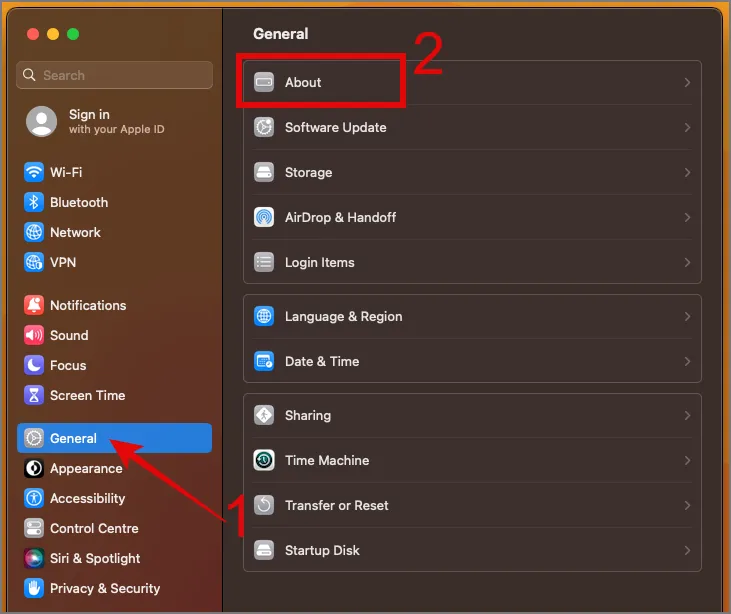The width and height of the screenshot is (731, 614).
Task: Click the Notifications bell icon
Action: [34, 305]
